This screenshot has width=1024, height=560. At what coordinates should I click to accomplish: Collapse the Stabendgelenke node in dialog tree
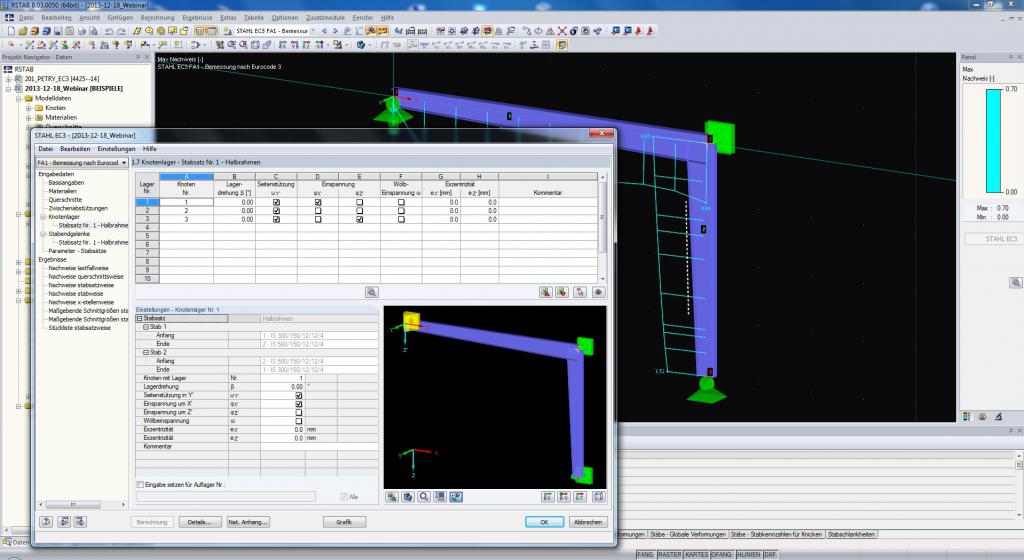point(42,234)
